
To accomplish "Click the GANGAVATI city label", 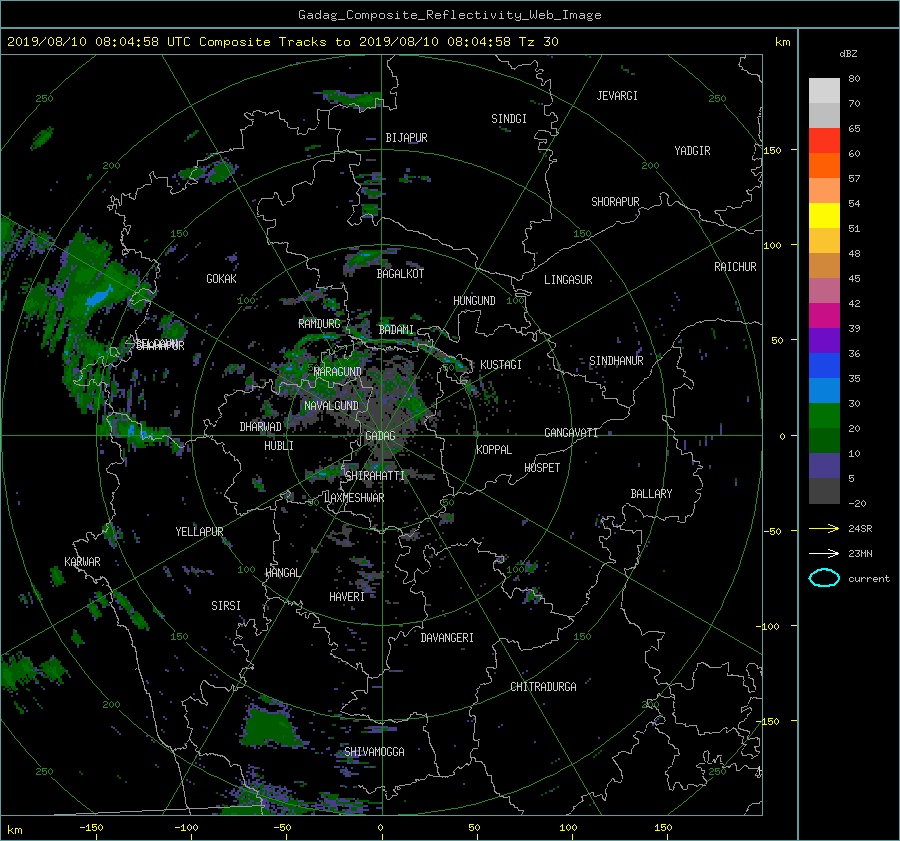I will [x=571, y=433].
